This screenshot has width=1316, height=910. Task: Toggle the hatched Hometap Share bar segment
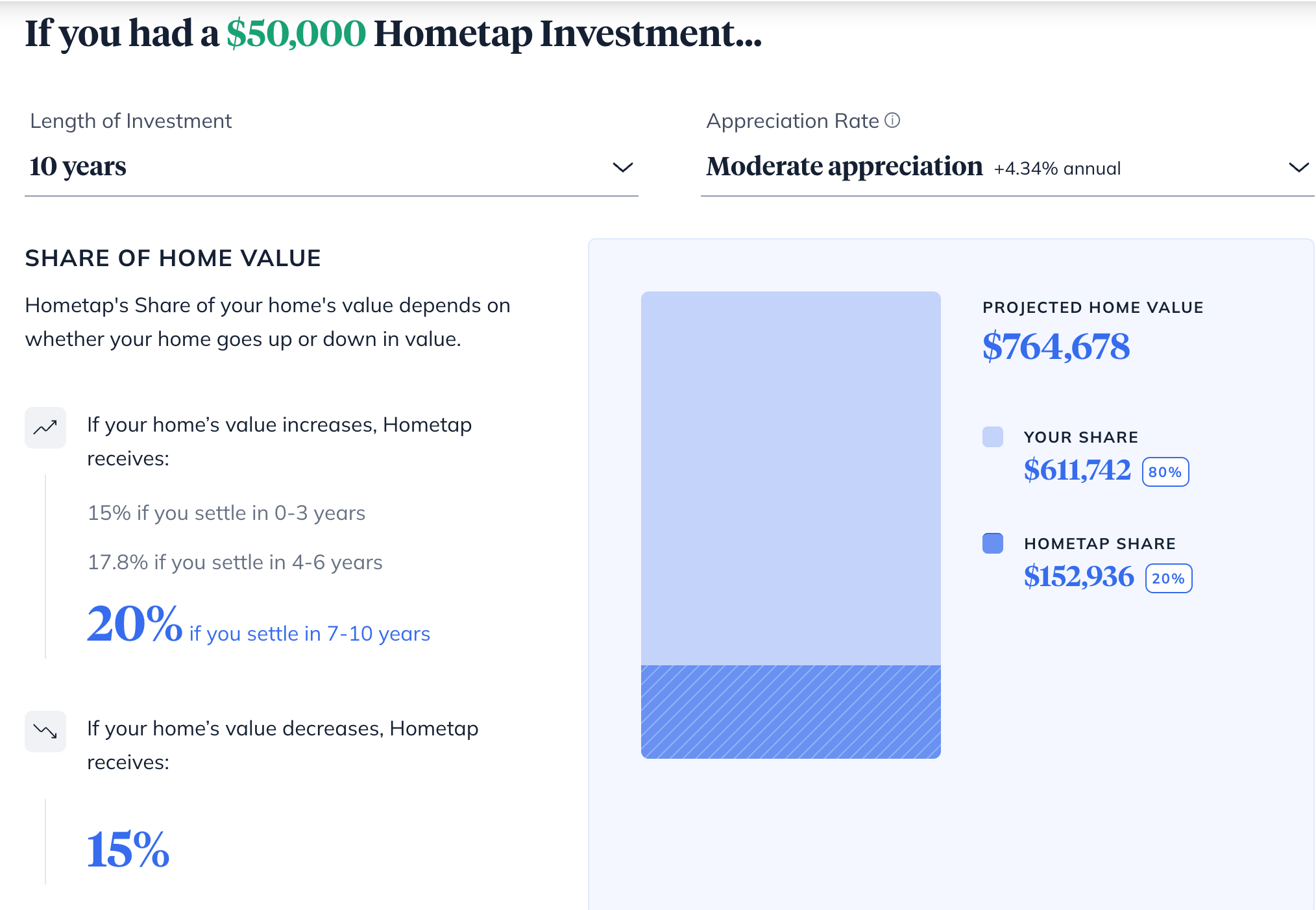[x=790, y=710]
